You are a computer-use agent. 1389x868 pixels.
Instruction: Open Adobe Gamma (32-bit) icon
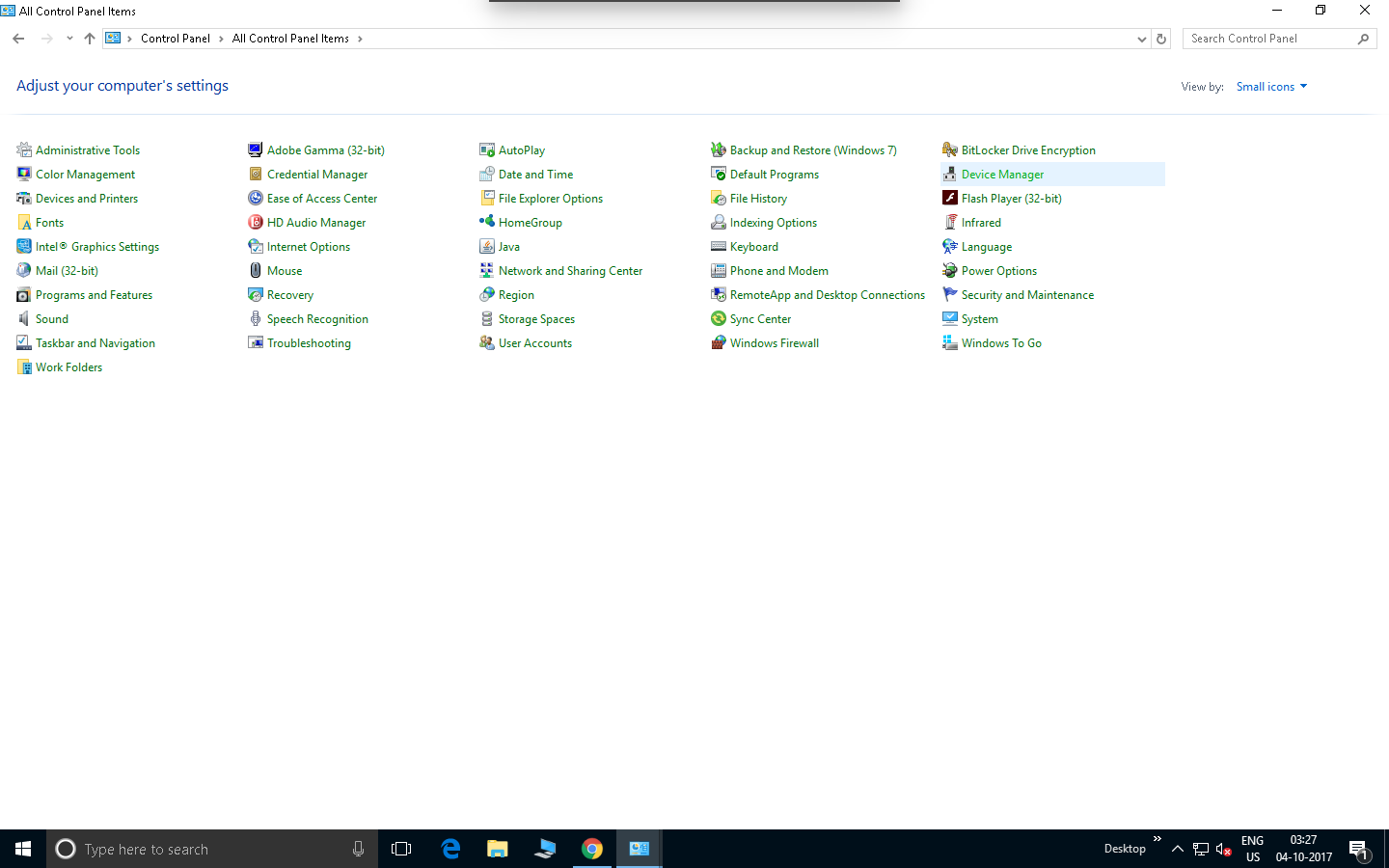click(256, 149)
